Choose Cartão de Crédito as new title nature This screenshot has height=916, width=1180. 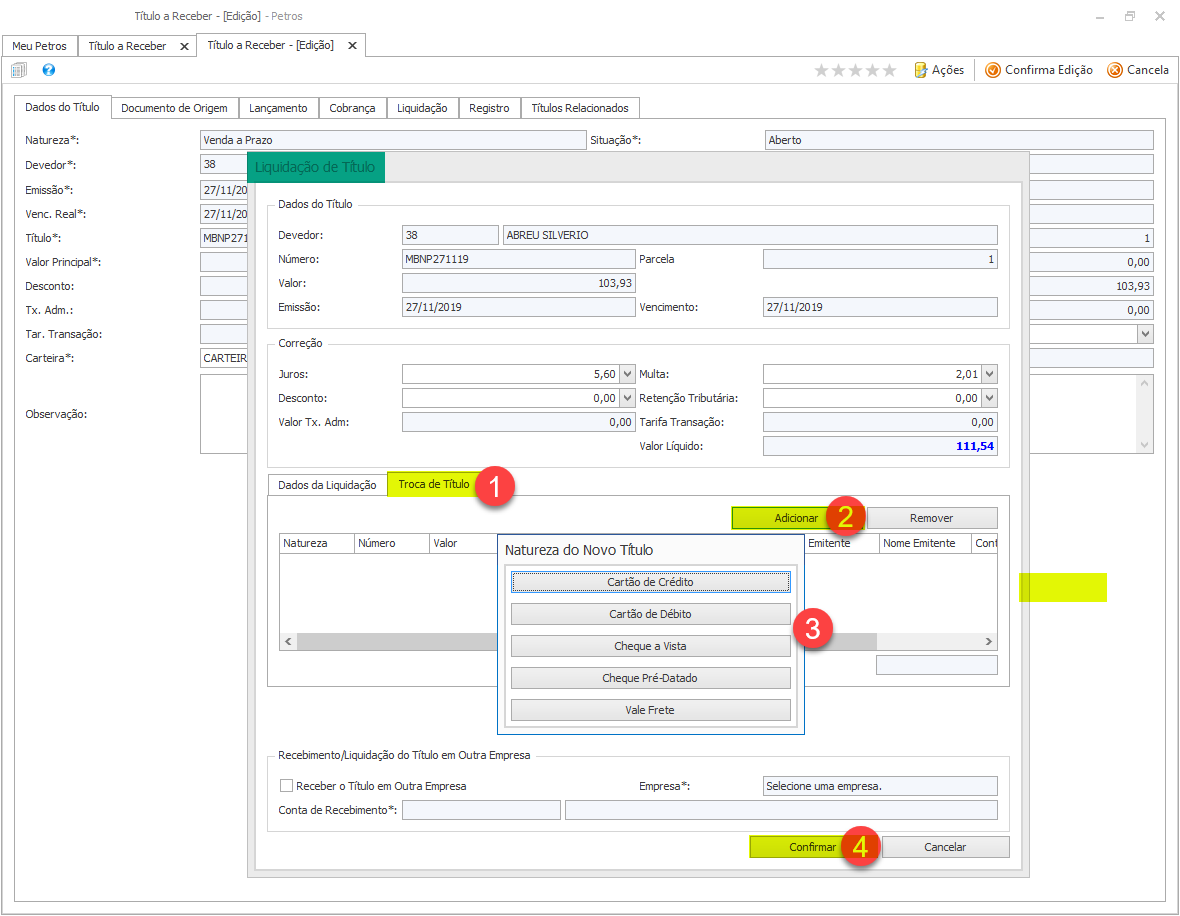click(x=650, y=582)
